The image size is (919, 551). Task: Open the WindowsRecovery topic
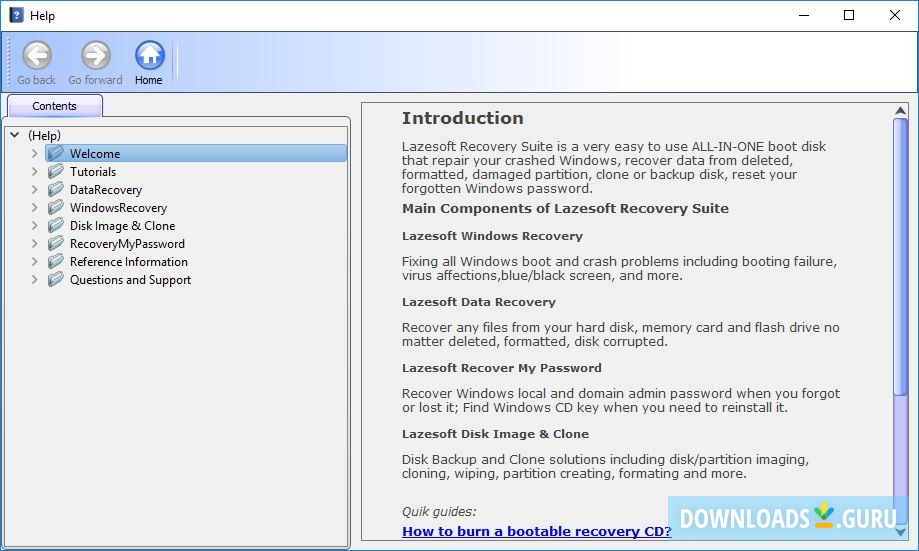click(118, 208)
